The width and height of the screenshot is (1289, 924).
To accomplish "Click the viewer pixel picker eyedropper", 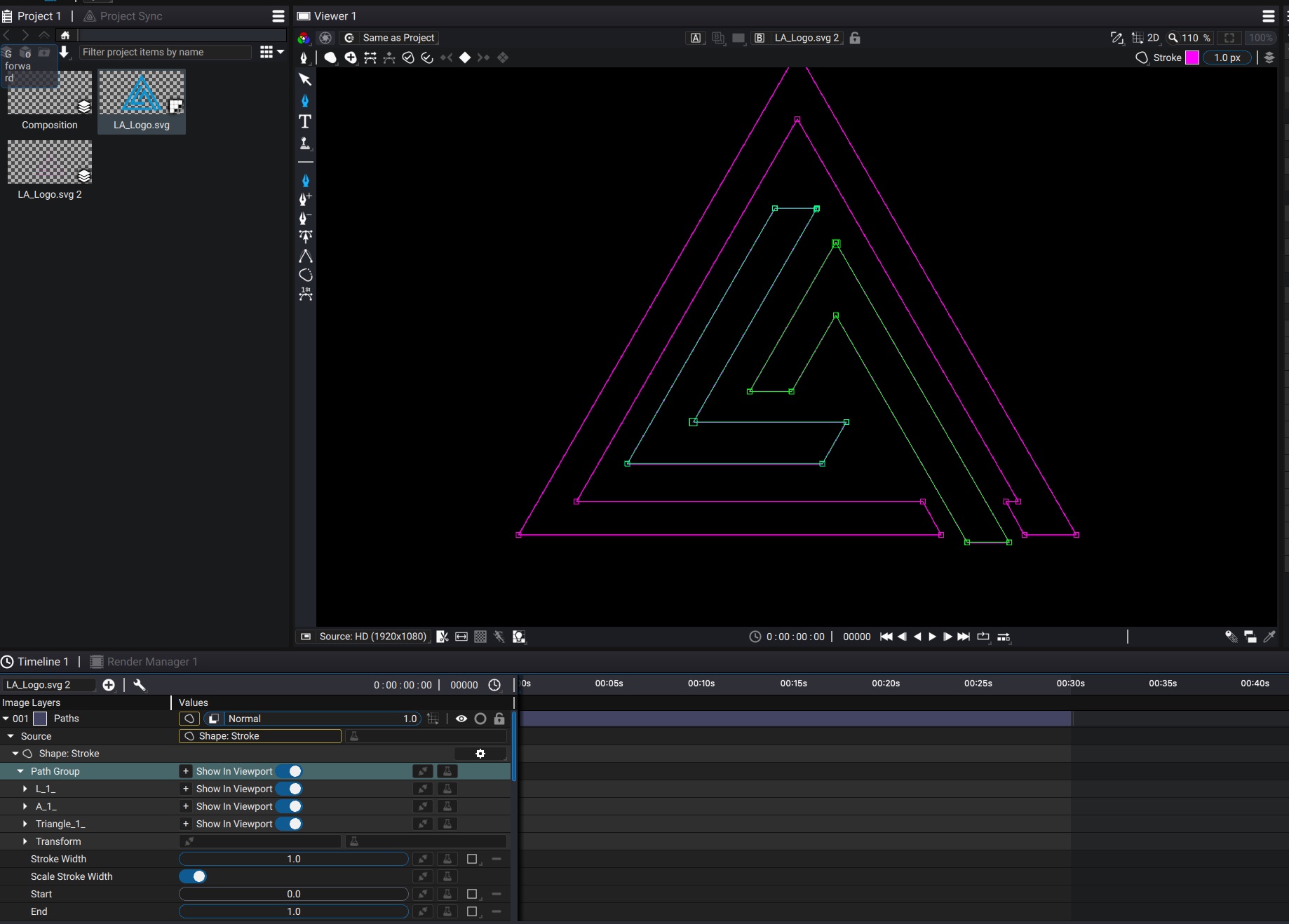I will [x=1269, y=637].
